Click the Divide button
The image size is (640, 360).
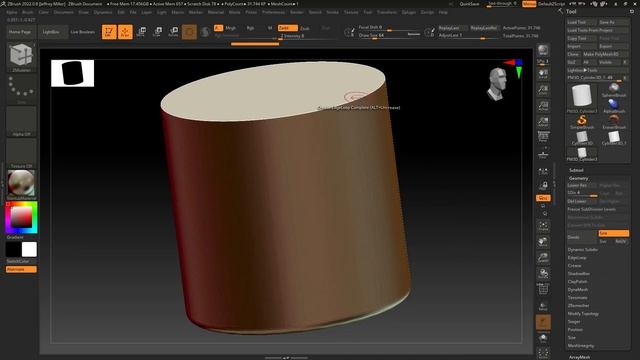582,237
